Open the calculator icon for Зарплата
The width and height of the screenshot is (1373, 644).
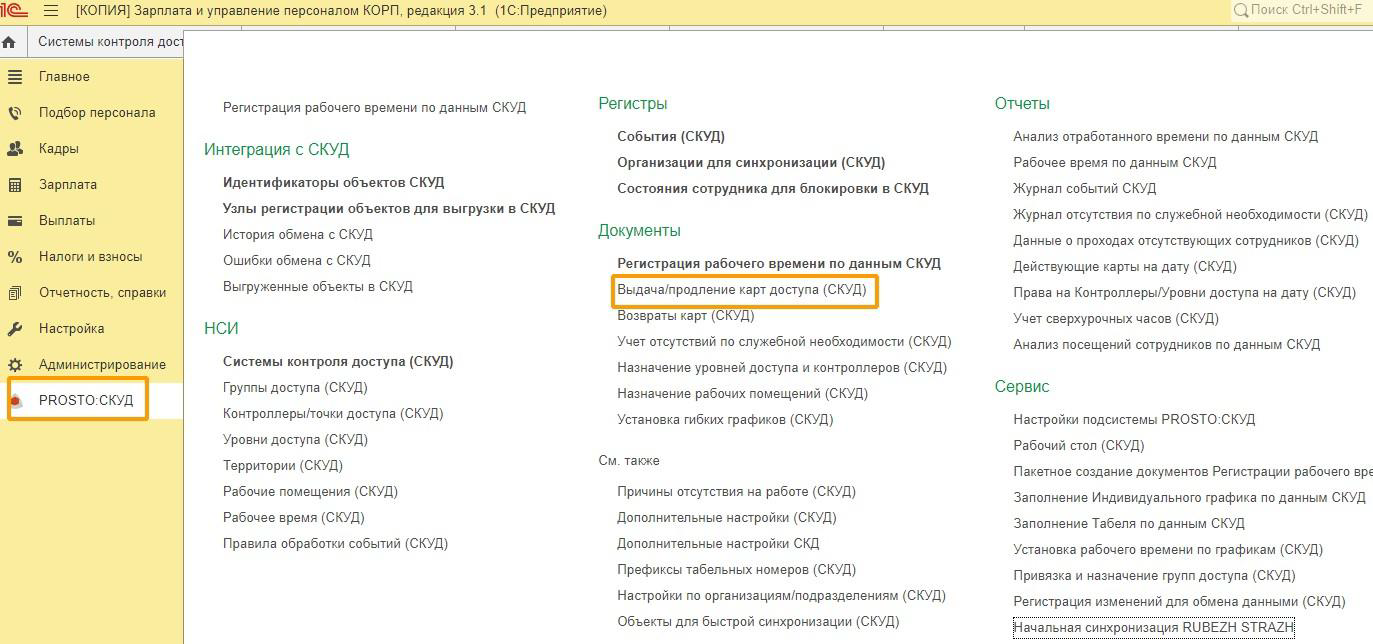[15, 185]
